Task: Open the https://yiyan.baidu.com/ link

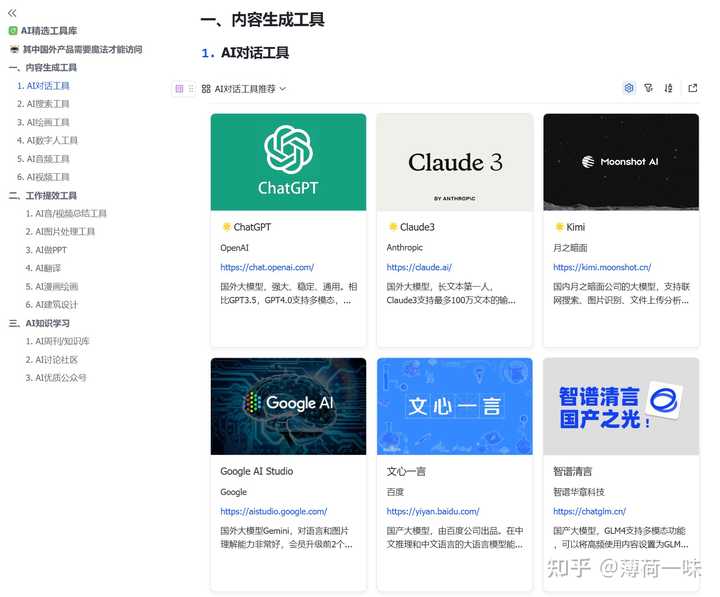Action: (433, 511)
